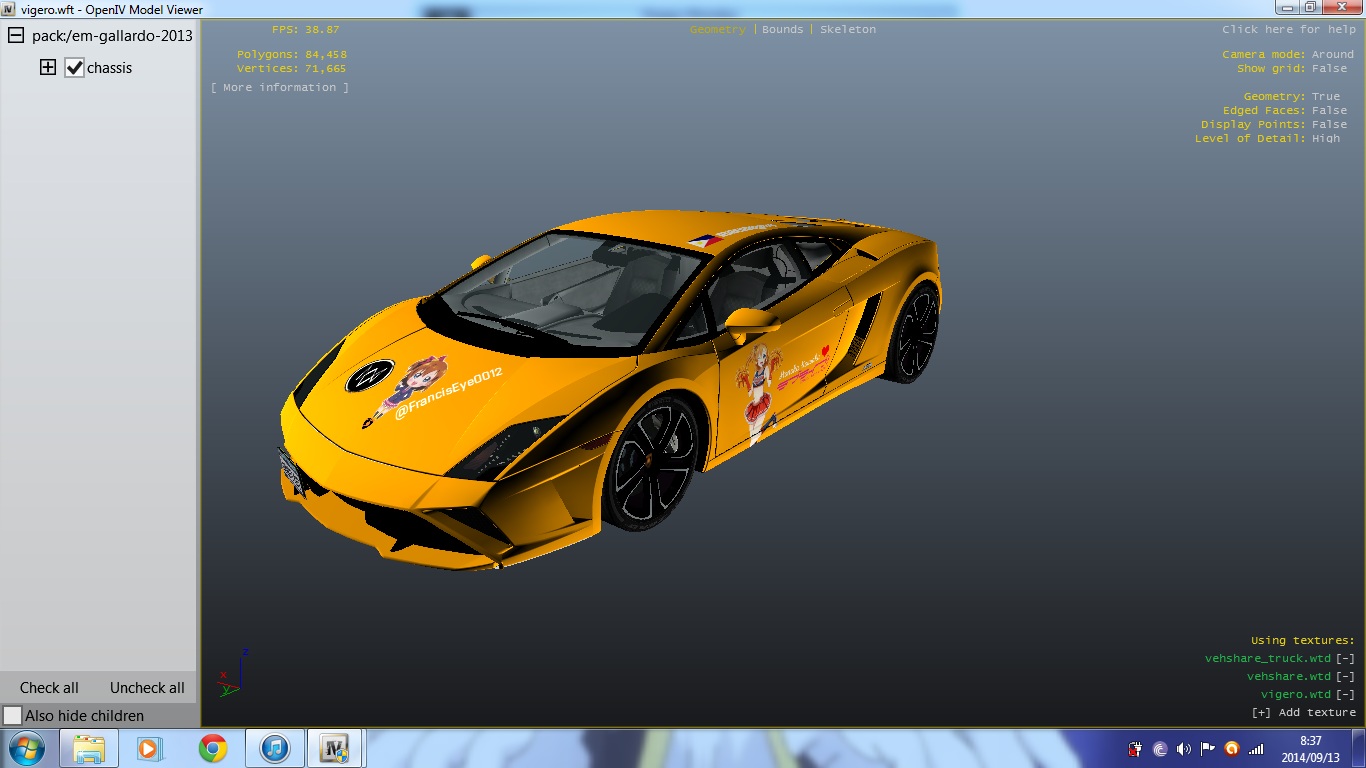The width and height of the screenshot is (1366, 768).
Task: Click the Check all button
Action: click(x=49, y=688)
